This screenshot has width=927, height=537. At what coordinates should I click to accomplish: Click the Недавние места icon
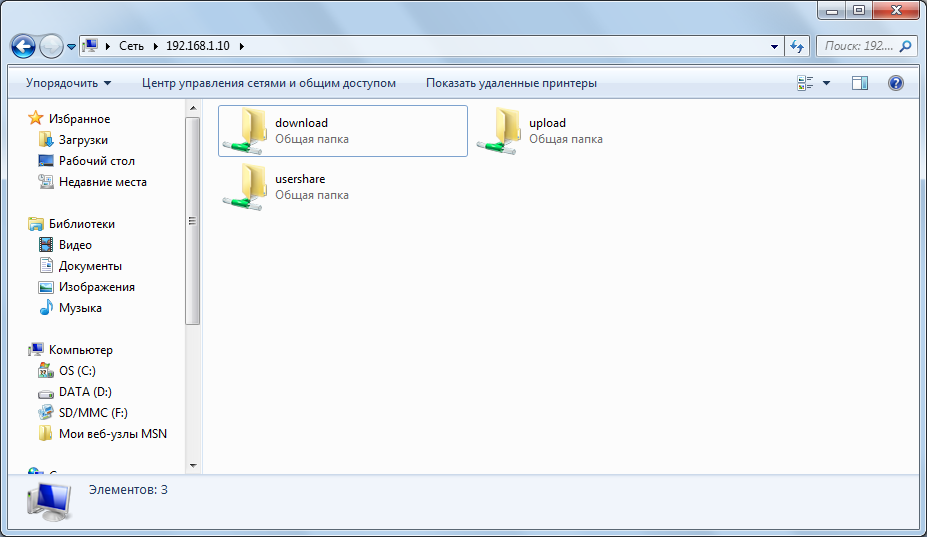click(x=46, y=182)
